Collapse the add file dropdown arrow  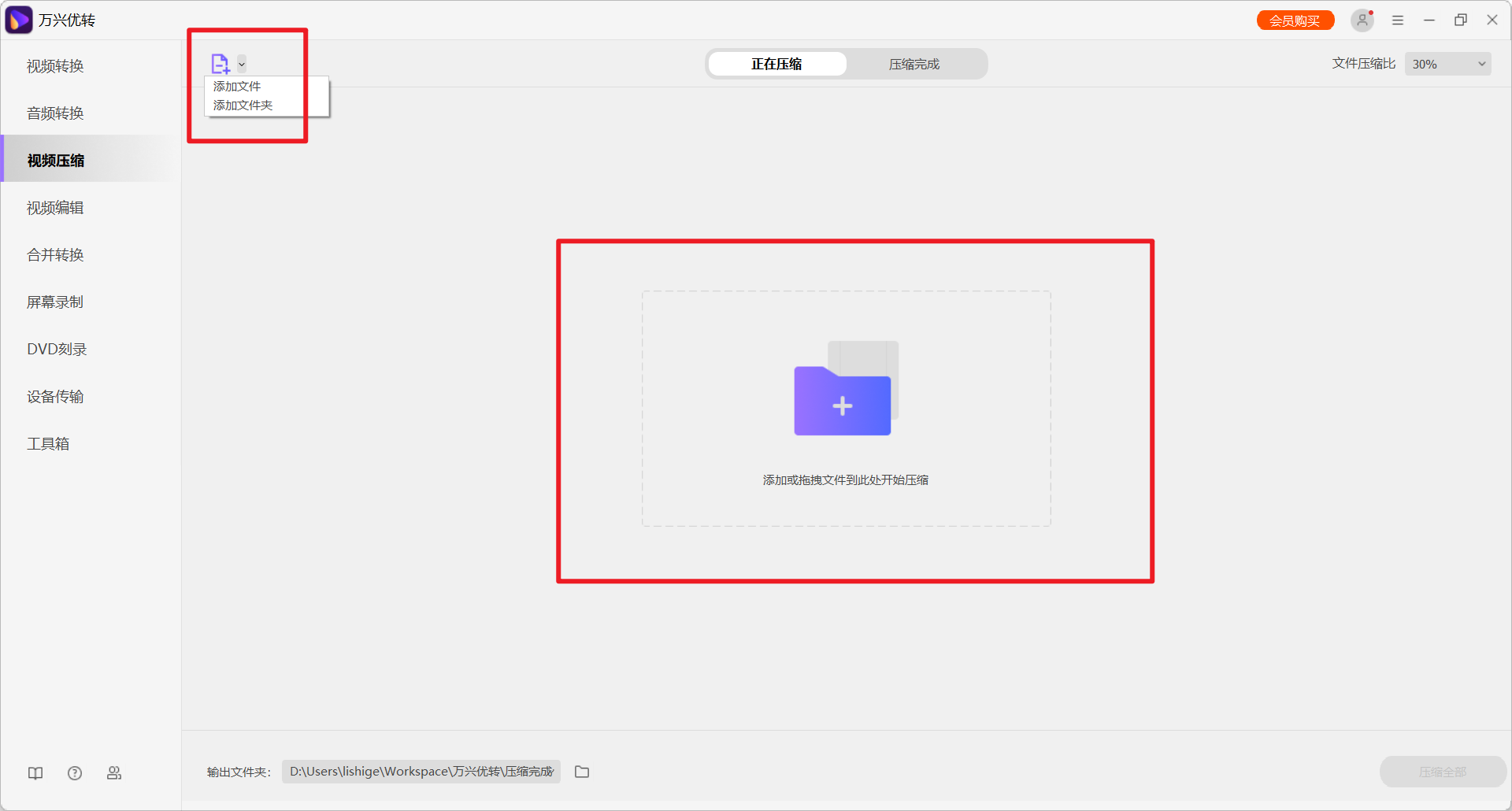(242, 65)
